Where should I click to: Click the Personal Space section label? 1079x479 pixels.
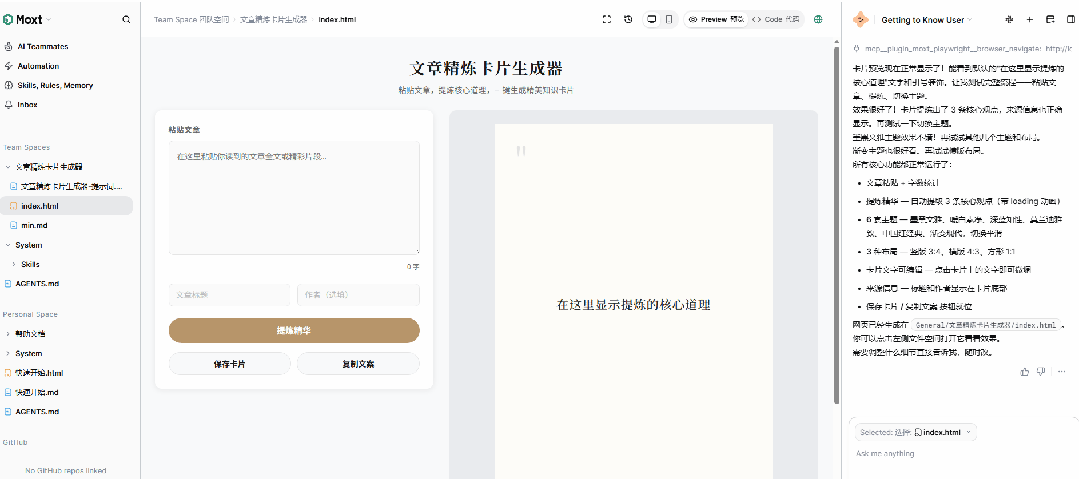point(30,315)
